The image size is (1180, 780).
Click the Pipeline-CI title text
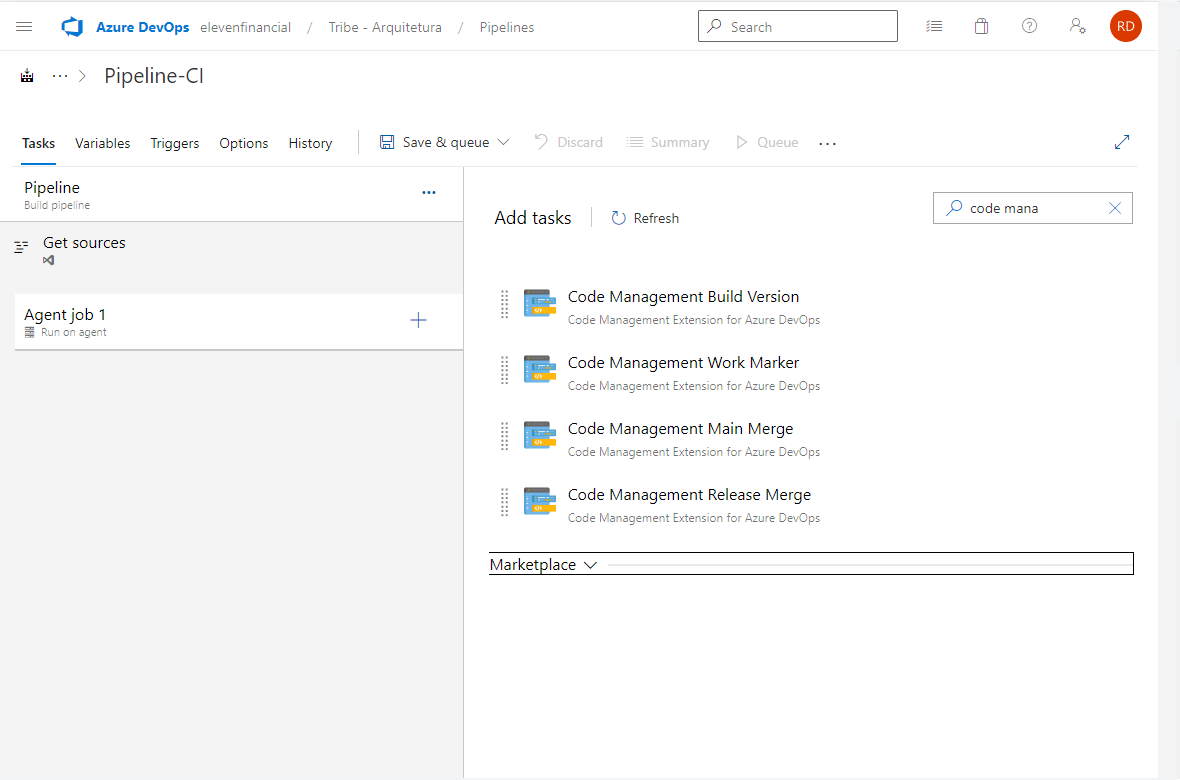(154, 76)
